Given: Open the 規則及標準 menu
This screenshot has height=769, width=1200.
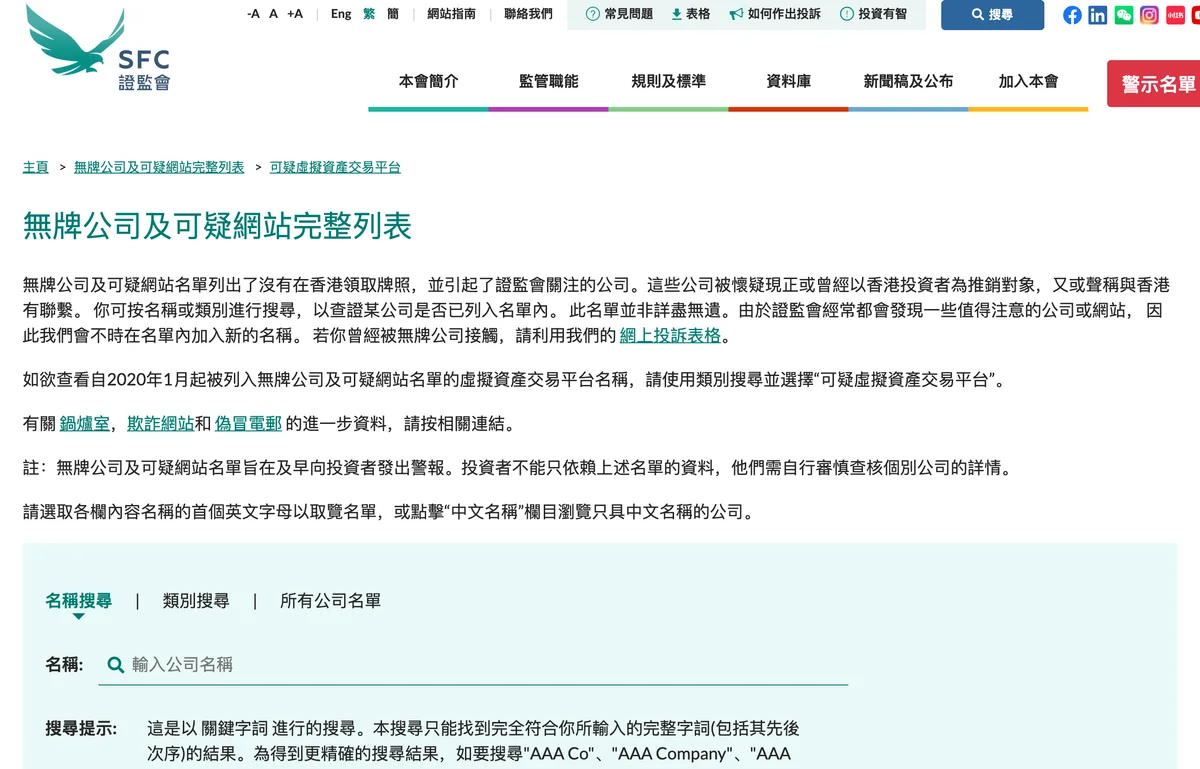Looking at the screenshot, I should point(668,82).
